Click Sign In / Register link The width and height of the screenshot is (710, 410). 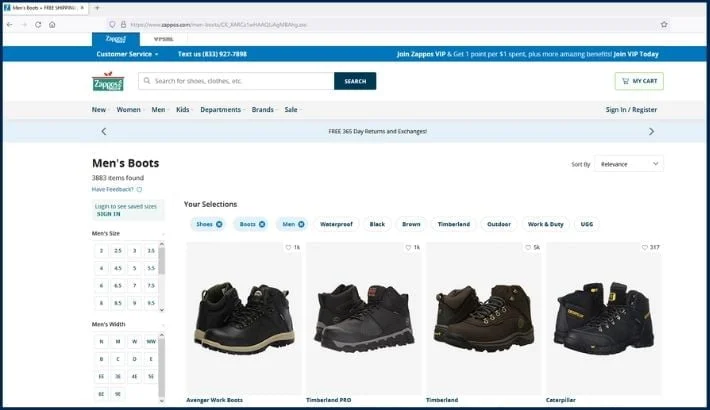point(631,110)
